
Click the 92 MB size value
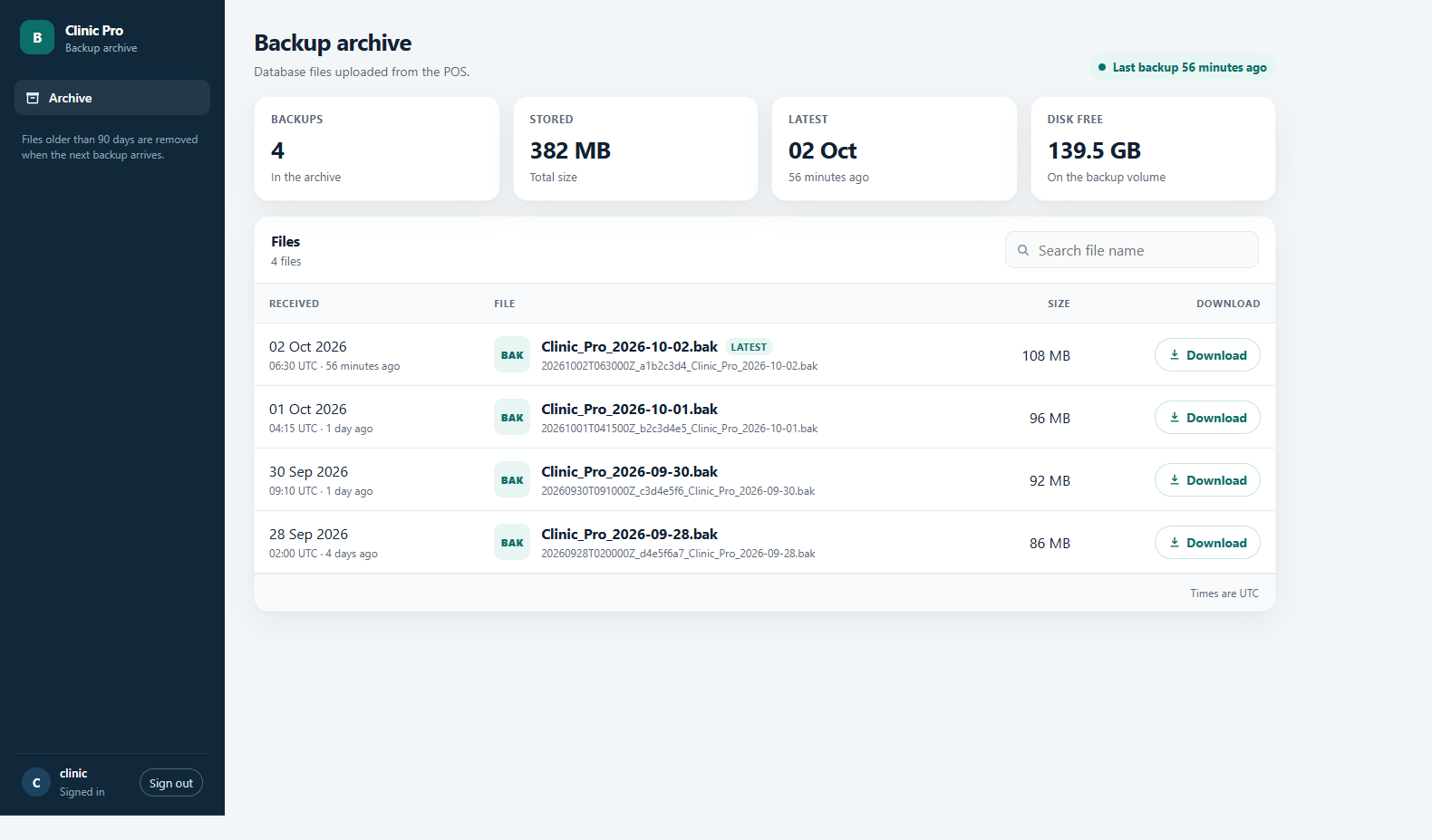pyautogui.click(x=1050, y=481)
